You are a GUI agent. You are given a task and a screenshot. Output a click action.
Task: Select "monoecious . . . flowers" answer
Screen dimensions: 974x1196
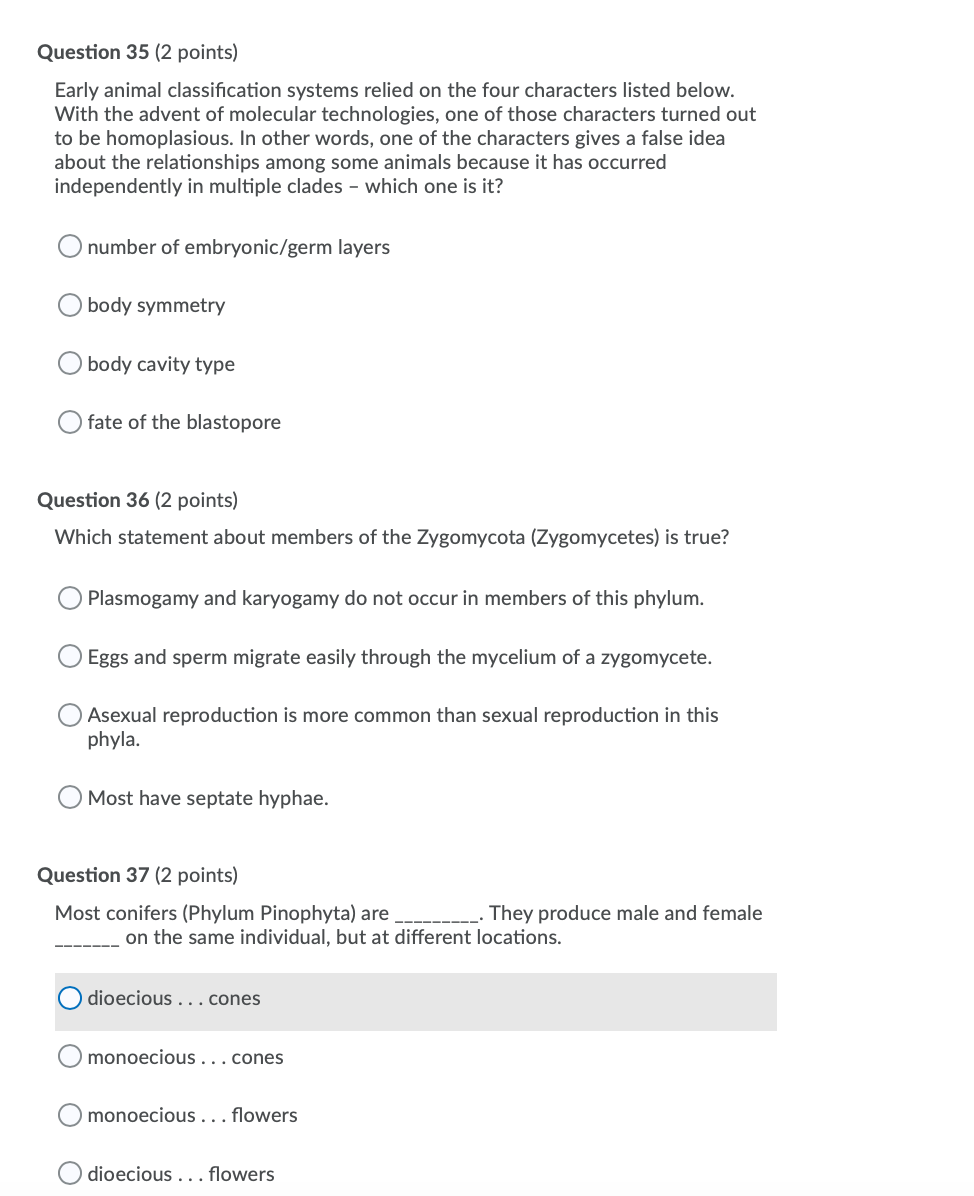point(70,1114)
